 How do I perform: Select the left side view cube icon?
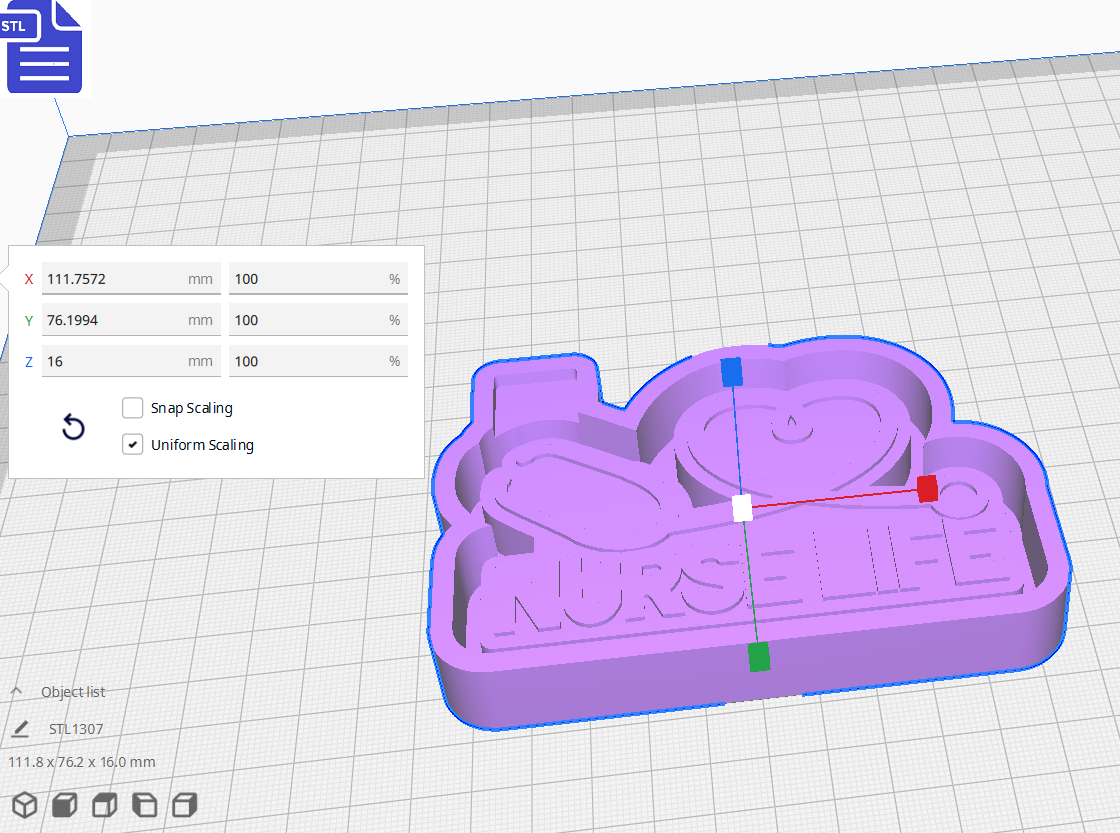coord(144,805)
